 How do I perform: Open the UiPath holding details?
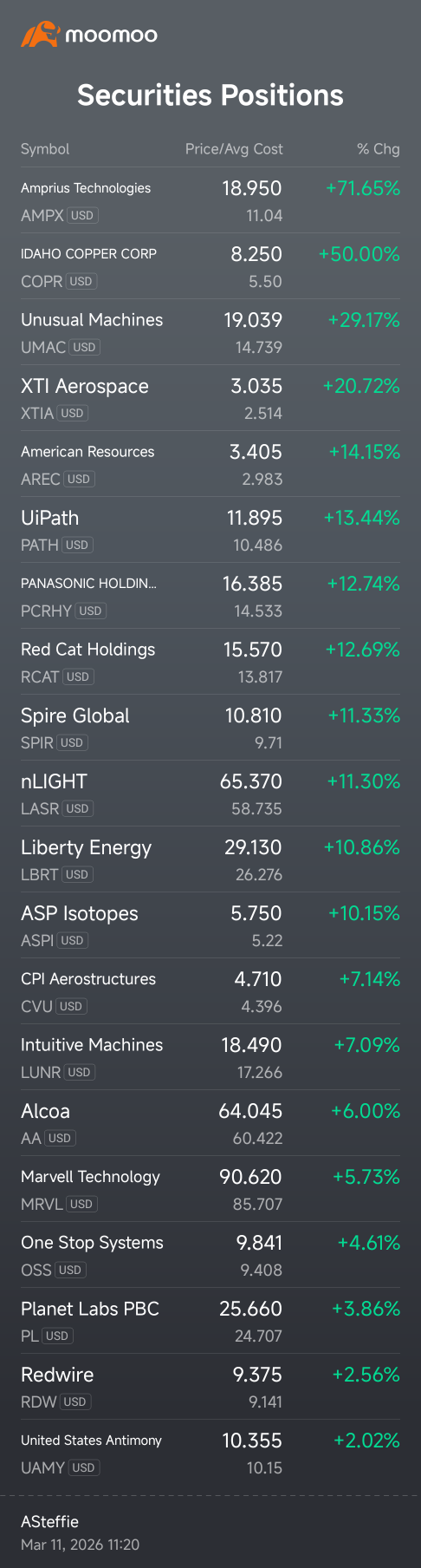pyautogui.click(x=210, y=530)
